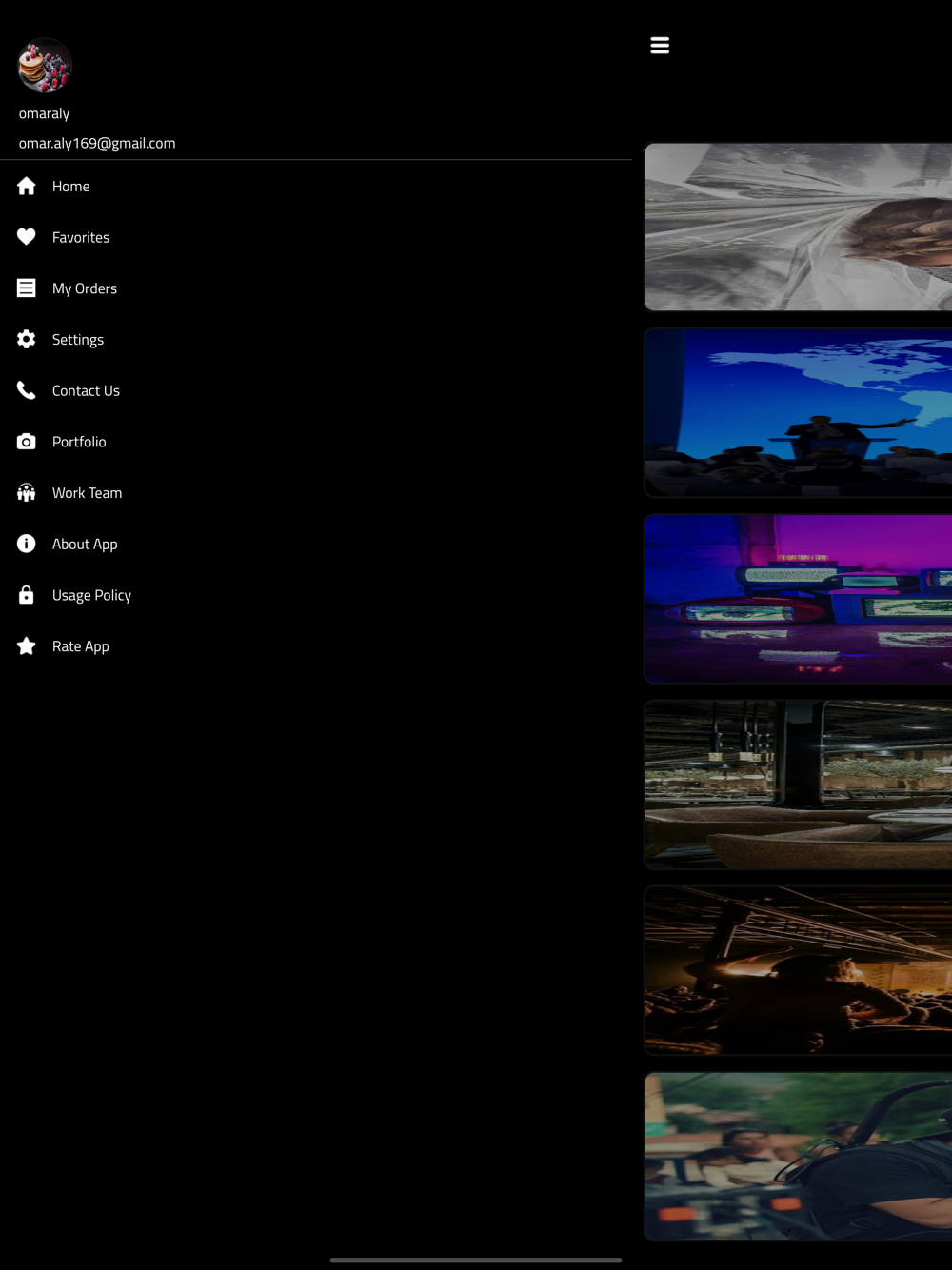Click the Rate App star icon
The image size is (952, 1270).
[27, 645]
